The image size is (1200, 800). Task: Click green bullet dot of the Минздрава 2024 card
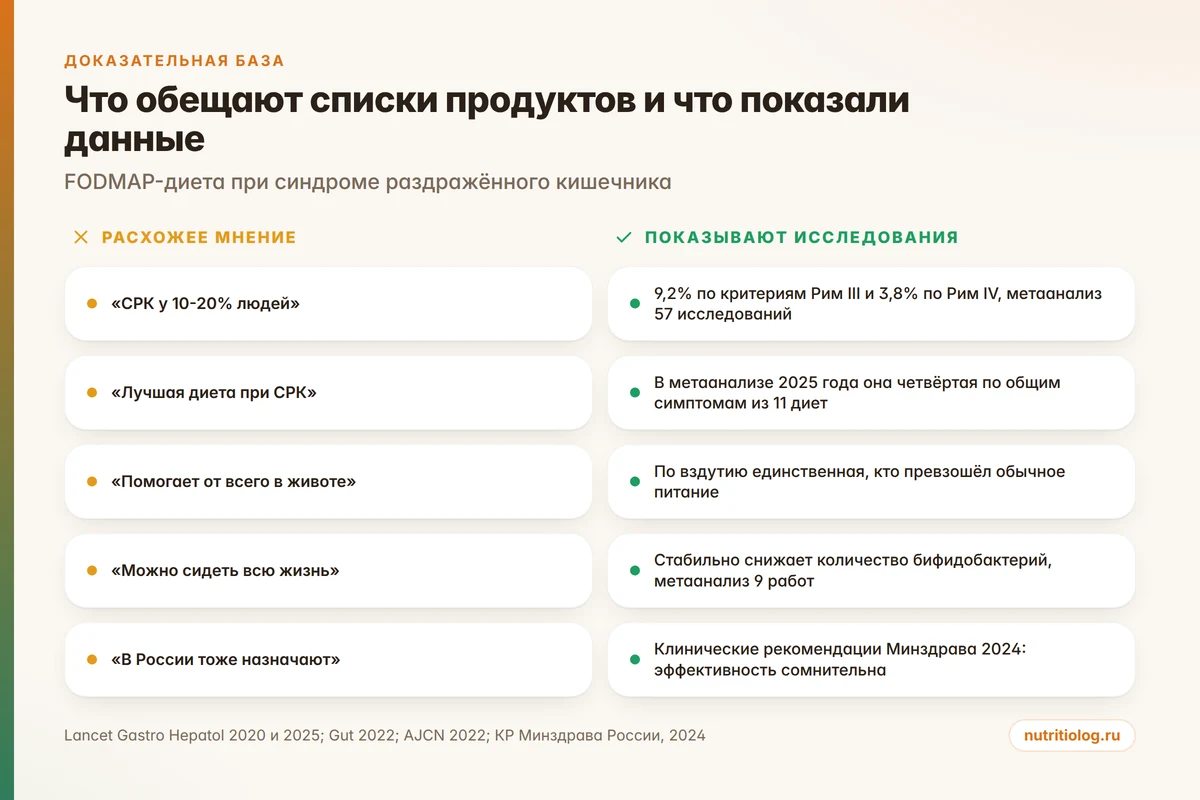(x=635, y=660)
